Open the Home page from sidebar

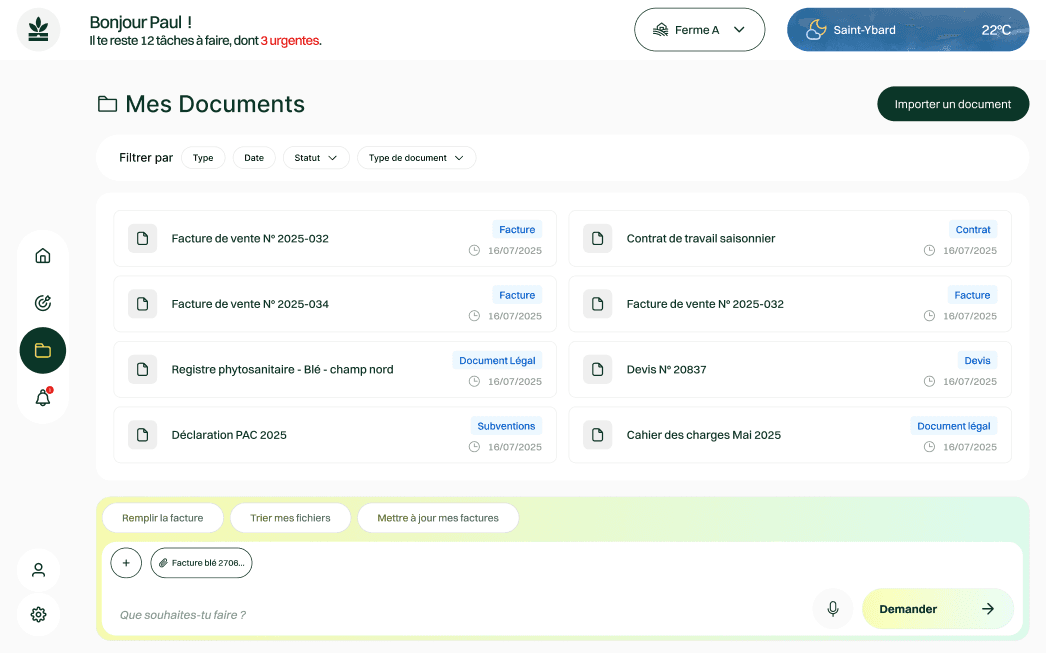[43, 256]
